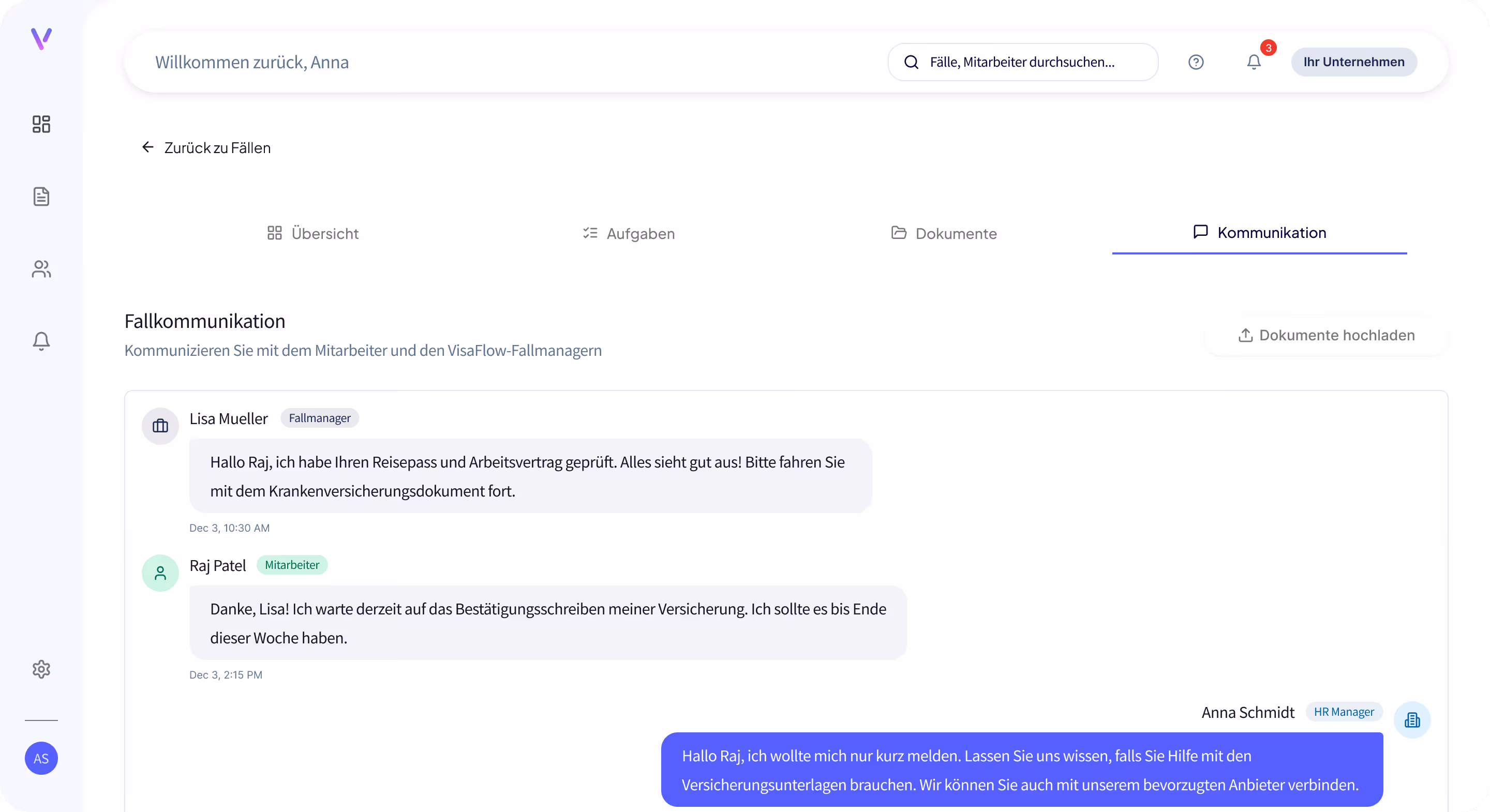Open the settings gear in the sidebar
The height and width of the screenshot is (812, 1490).
[40, 669]
